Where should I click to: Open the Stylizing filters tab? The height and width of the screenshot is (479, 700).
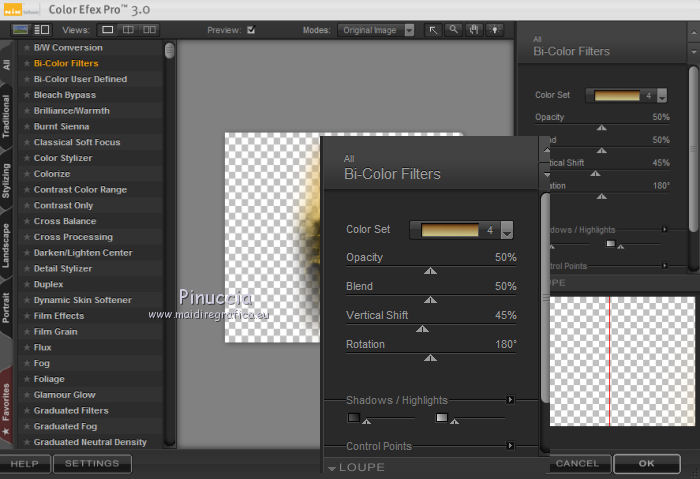(x=6, y=180)
